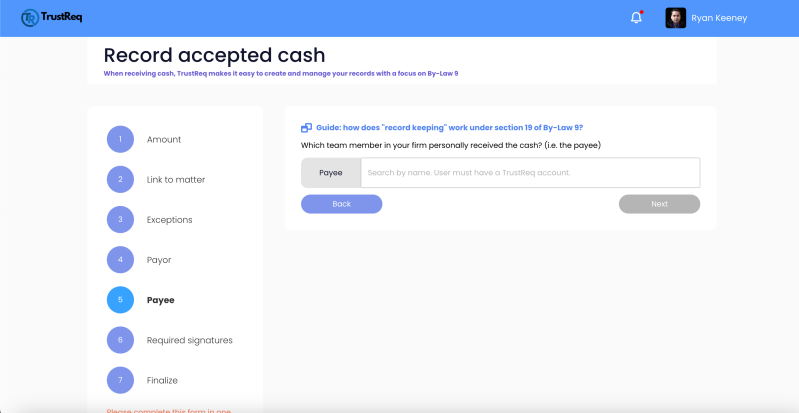799x413 pixels.
Task: Select step 4 circle icon
Action: pyautogui.click(x=120, y=259)
